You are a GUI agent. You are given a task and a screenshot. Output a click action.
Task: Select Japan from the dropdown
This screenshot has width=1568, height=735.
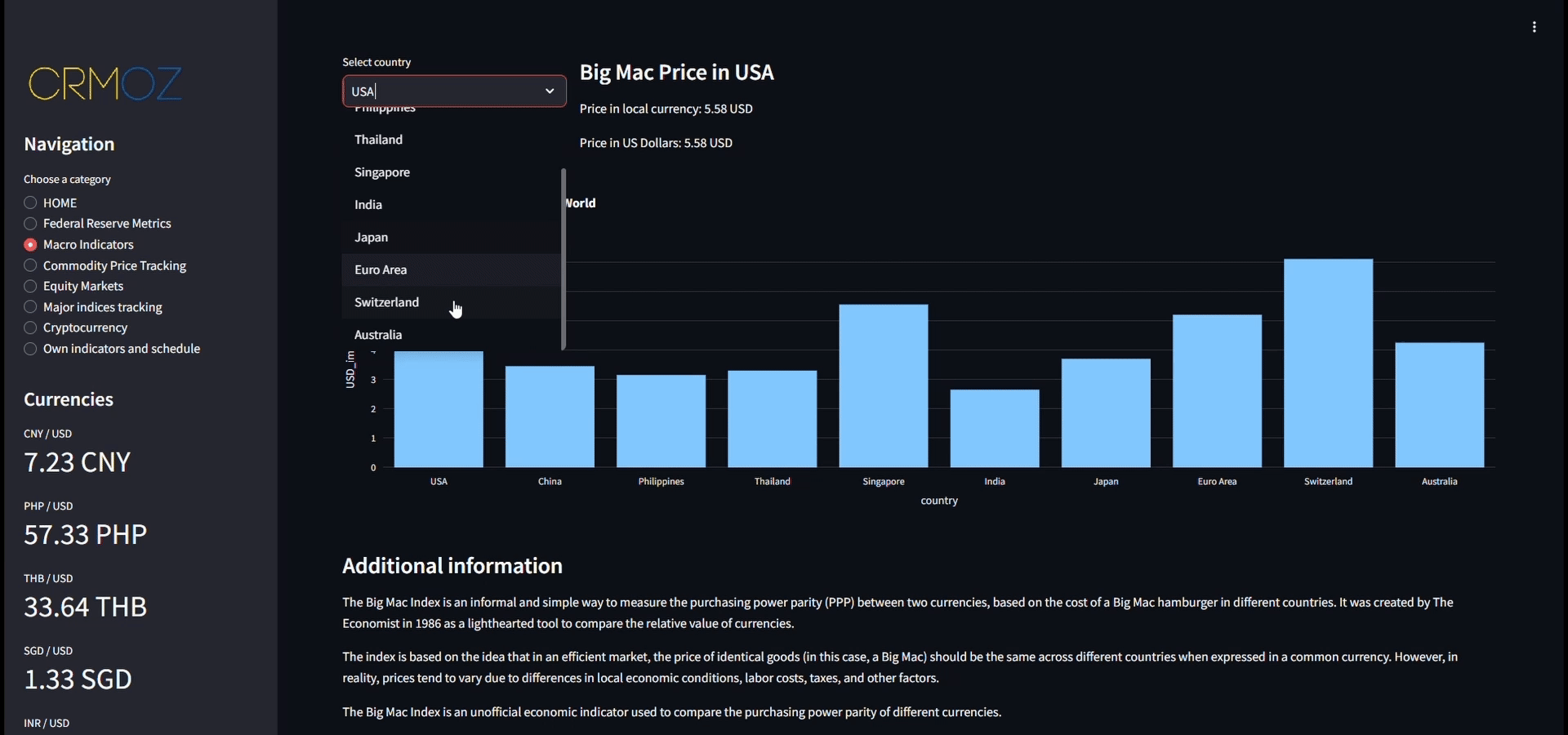click(372, 238)
